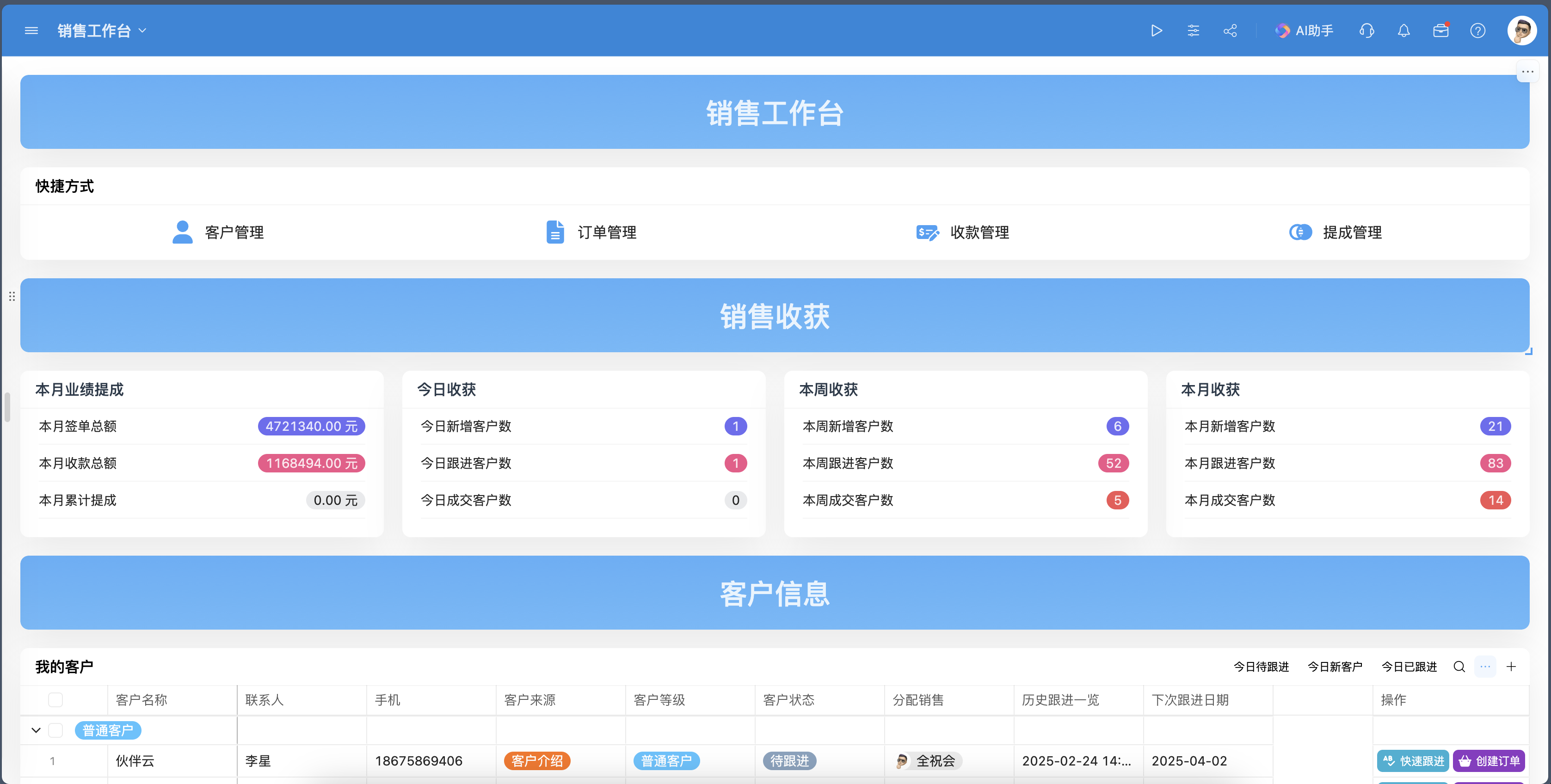Click the share icon in the top bar
Screen dimensions: 1551x784
point(1230,30)
